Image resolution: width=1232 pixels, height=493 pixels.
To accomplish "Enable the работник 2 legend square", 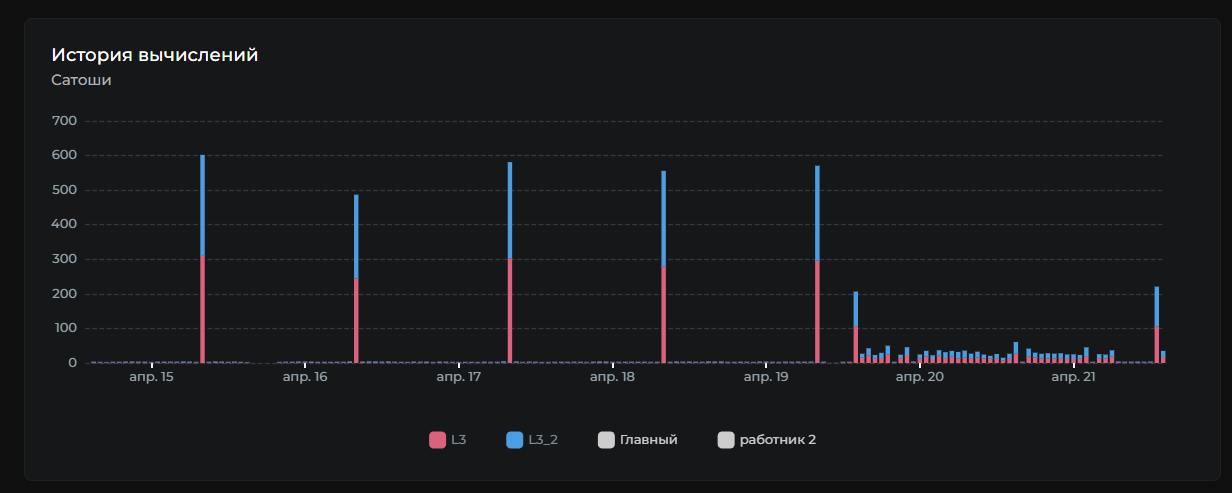I will tap(726, 439).
